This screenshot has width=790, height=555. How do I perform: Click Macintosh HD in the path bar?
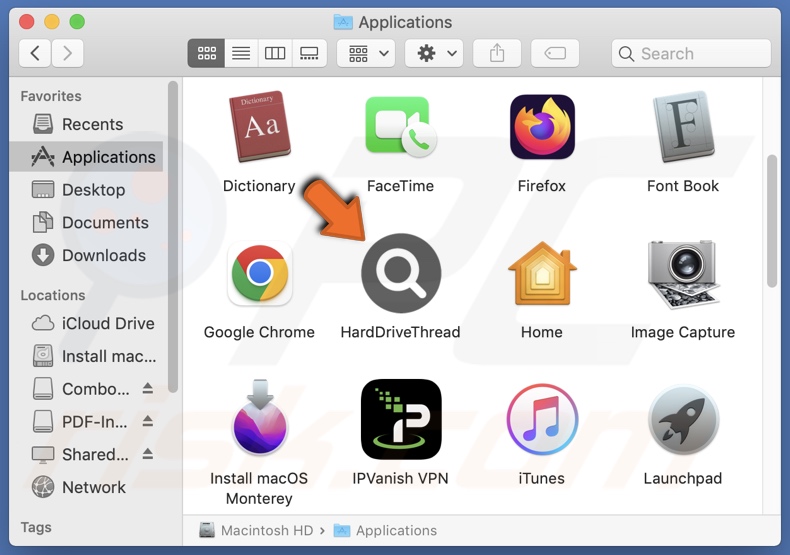pos(256,530)
